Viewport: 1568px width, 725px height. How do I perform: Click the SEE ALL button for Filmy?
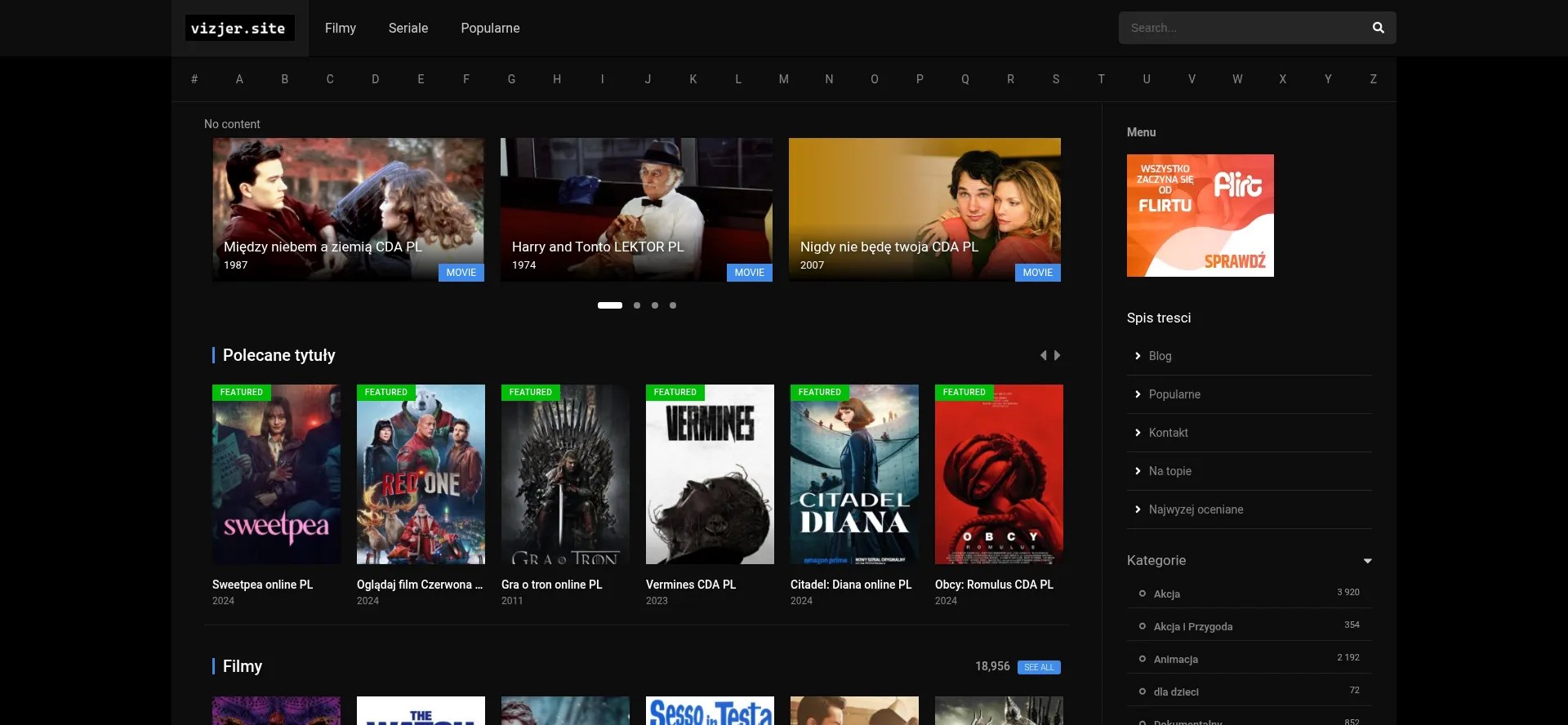point(1039,667)
